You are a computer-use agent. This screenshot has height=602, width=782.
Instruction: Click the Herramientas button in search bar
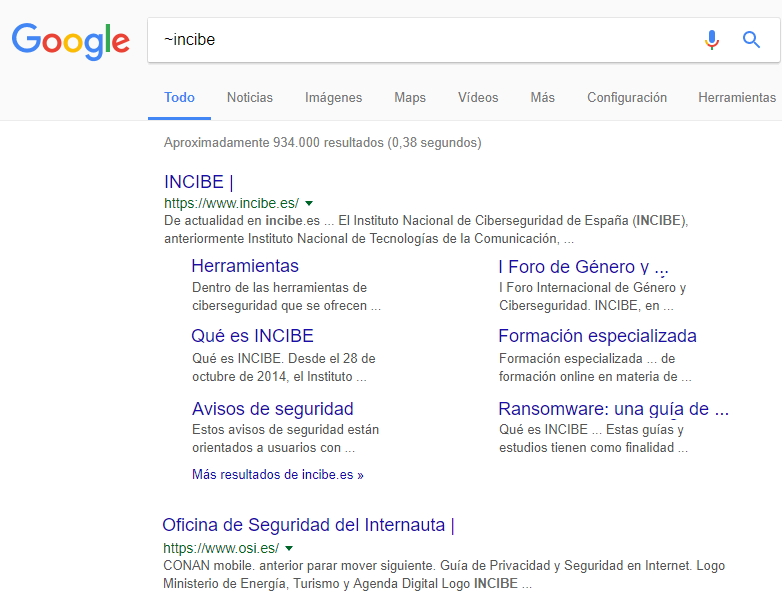click(737, 97)
